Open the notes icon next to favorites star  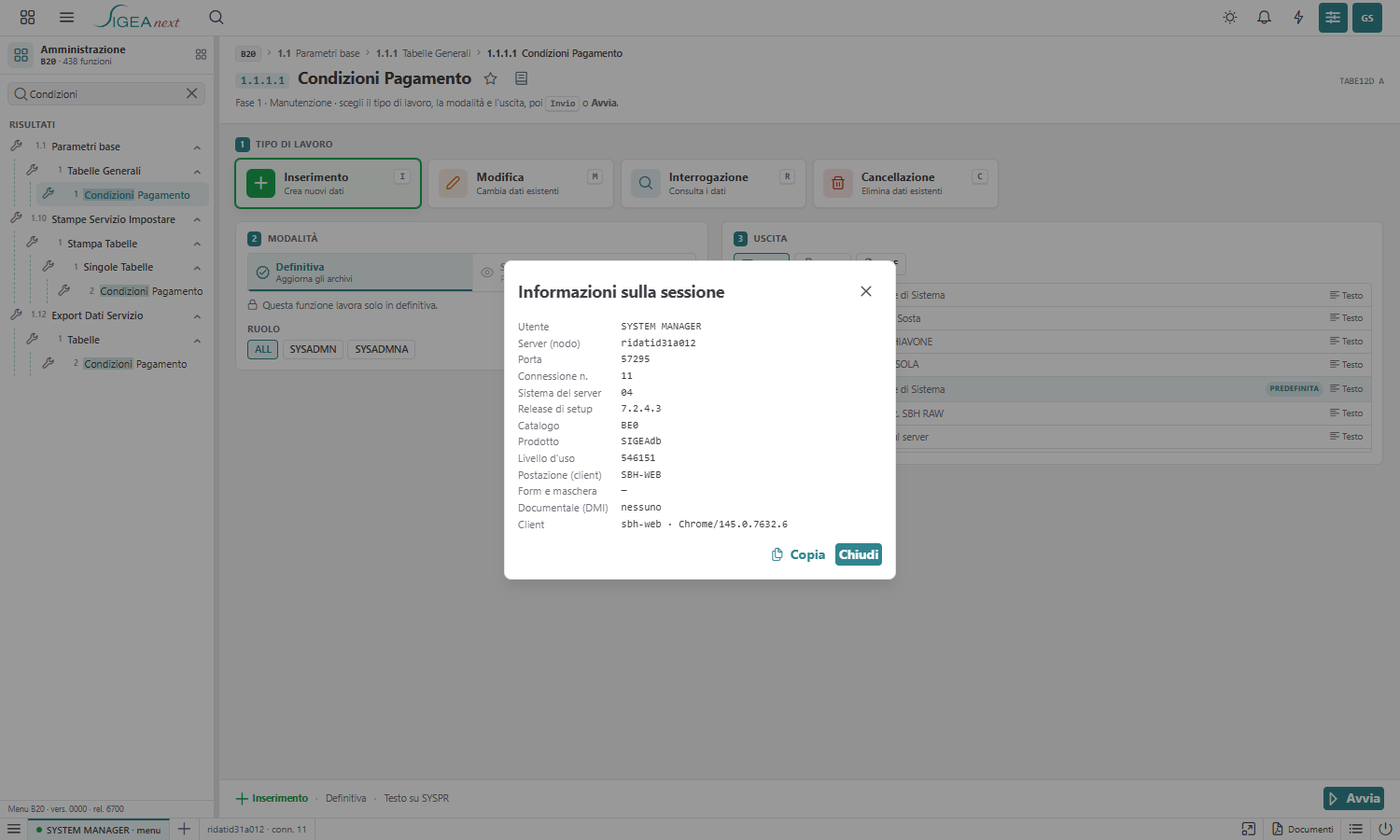(x=522, y=78)
